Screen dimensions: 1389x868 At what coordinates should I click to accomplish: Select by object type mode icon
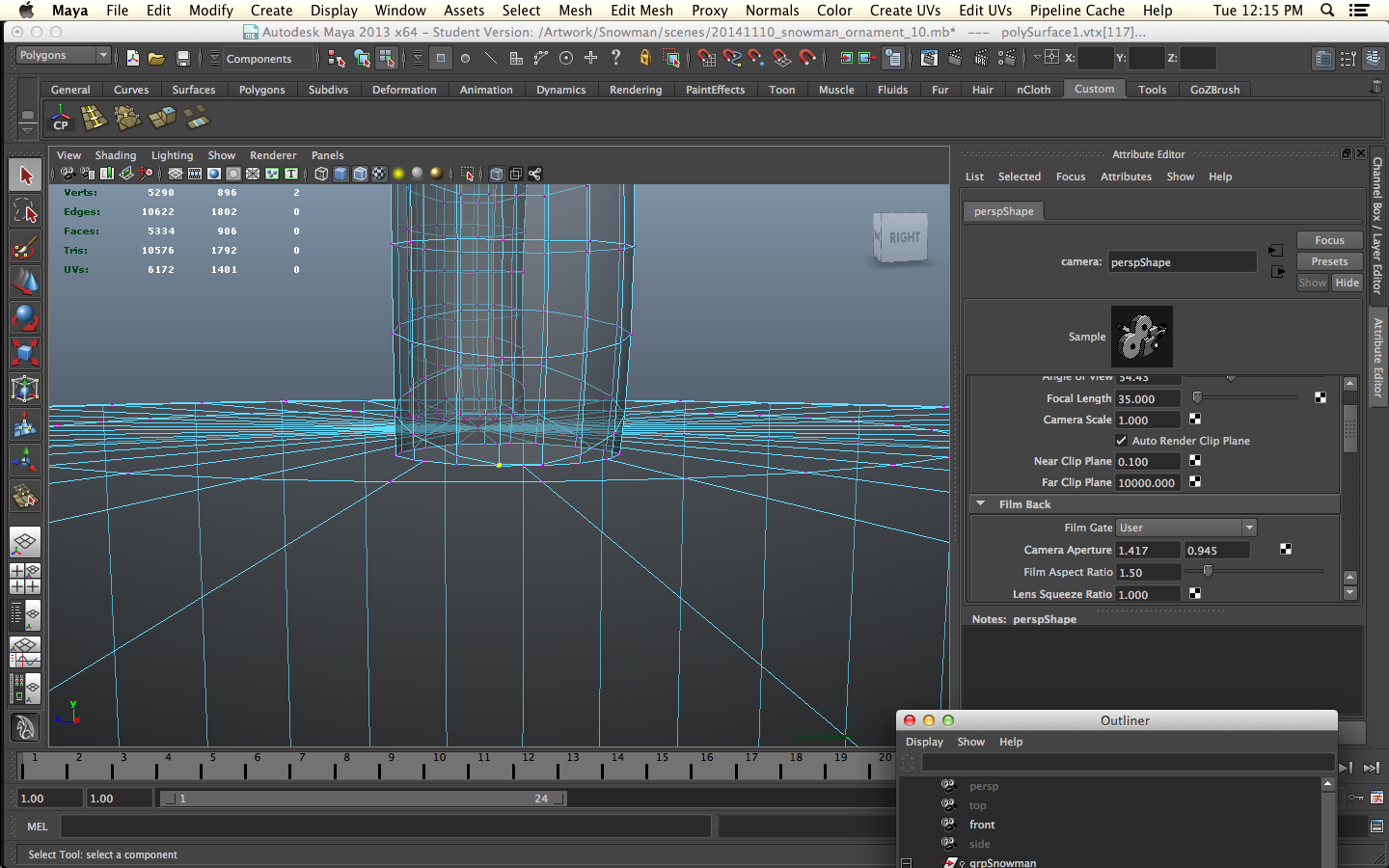coord(362,58)
